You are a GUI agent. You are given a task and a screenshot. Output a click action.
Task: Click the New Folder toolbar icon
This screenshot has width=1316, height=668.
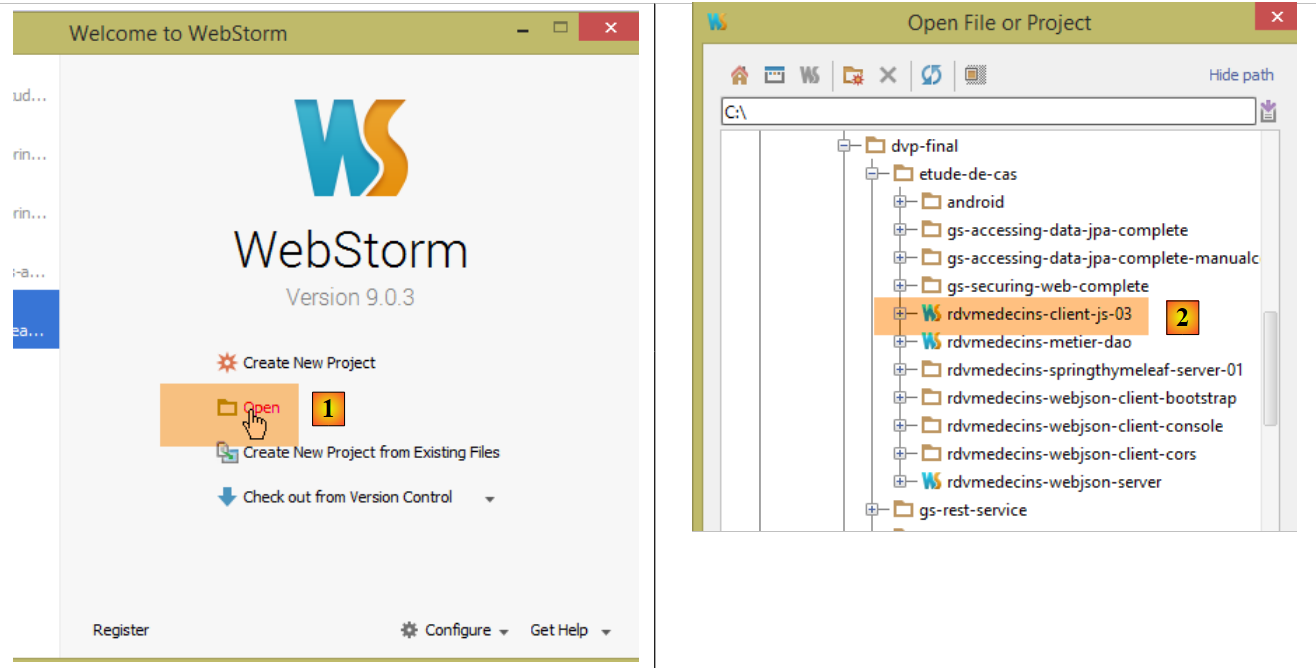click(853, 75)
